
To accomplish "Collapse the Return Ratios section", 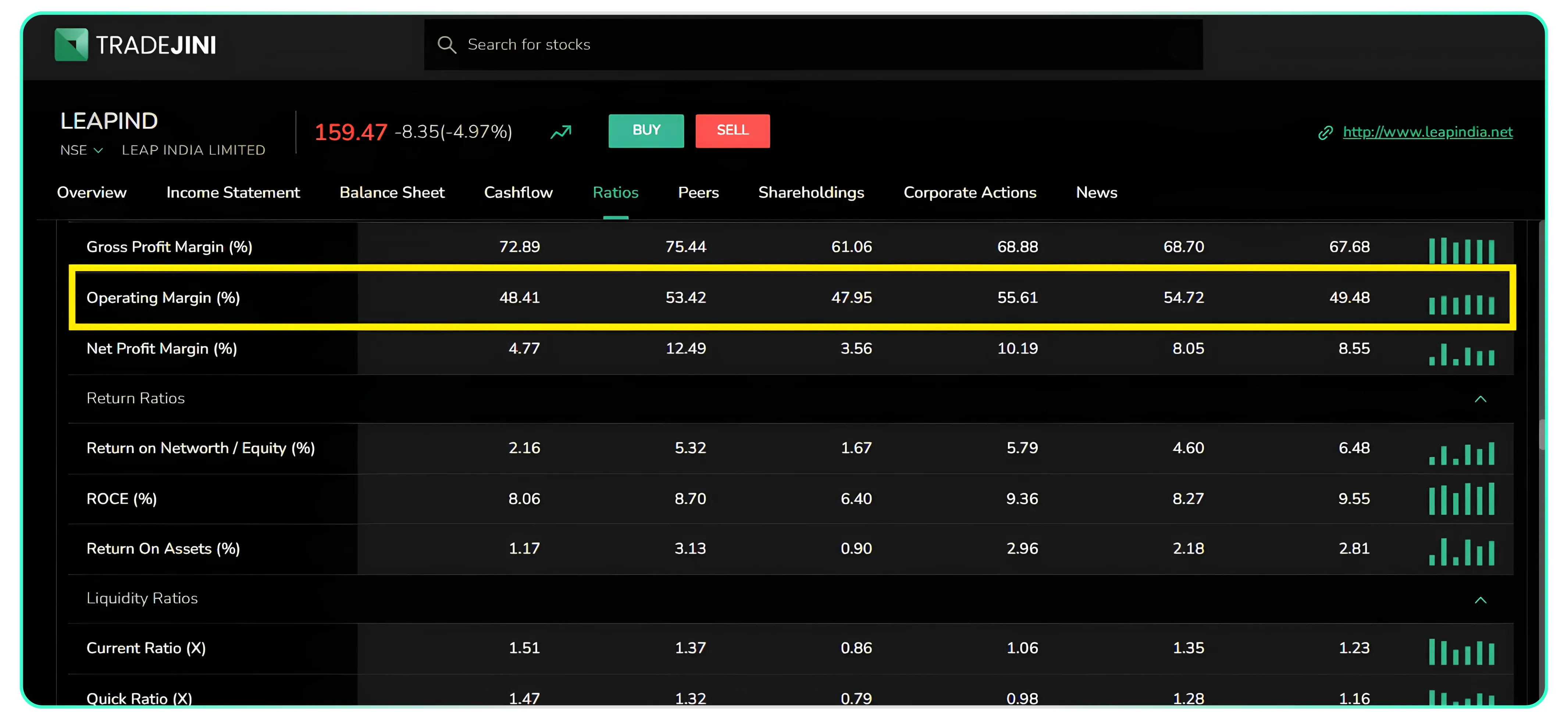I will (1480, 399).
